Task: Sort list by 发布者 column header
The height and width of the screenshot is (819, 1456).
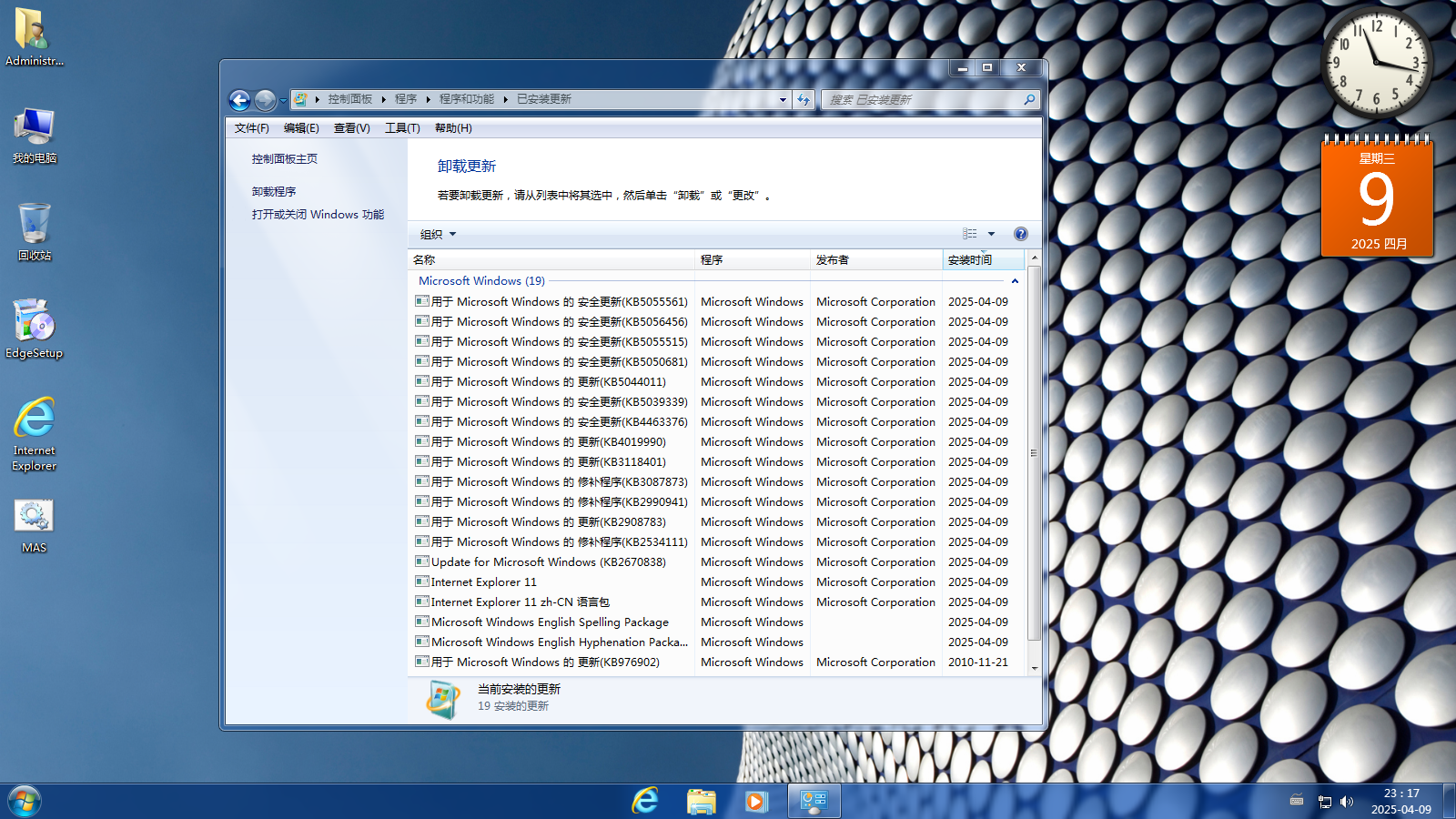Action: pyautogui.click(x=876, y=260)
